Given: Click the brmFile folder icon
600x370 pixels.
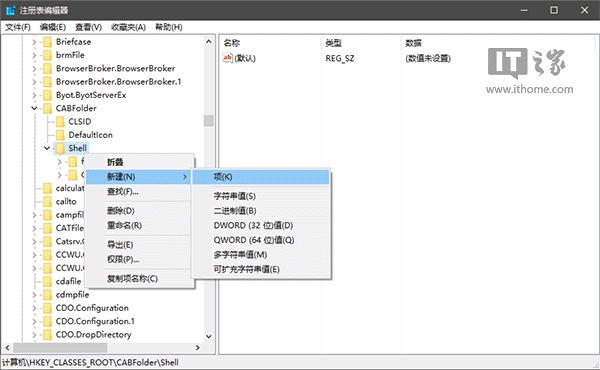Looking at the screenshot, I should pyautogui.click(x=47, y=55).
